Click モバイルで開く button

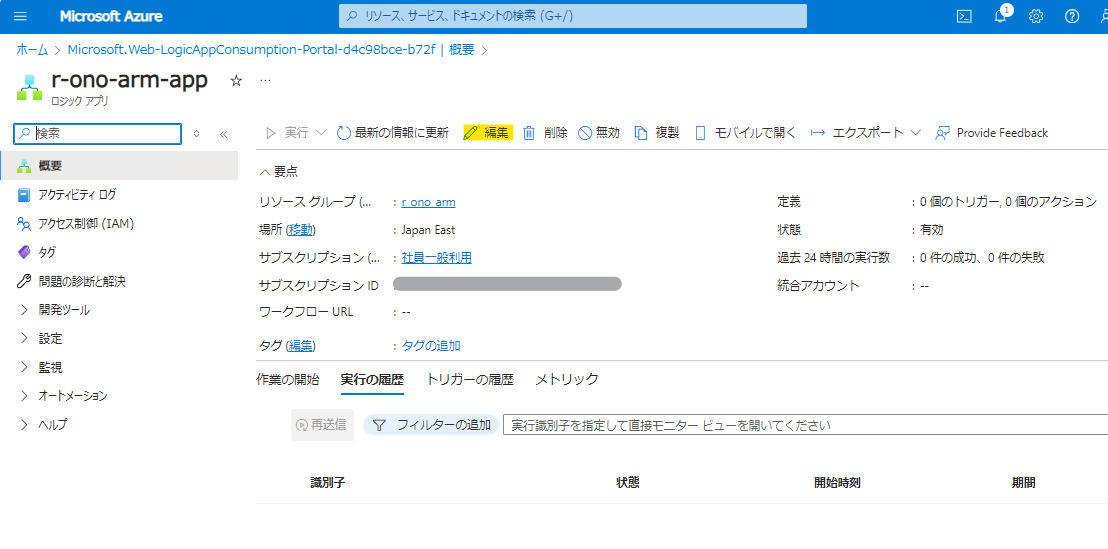745,133
